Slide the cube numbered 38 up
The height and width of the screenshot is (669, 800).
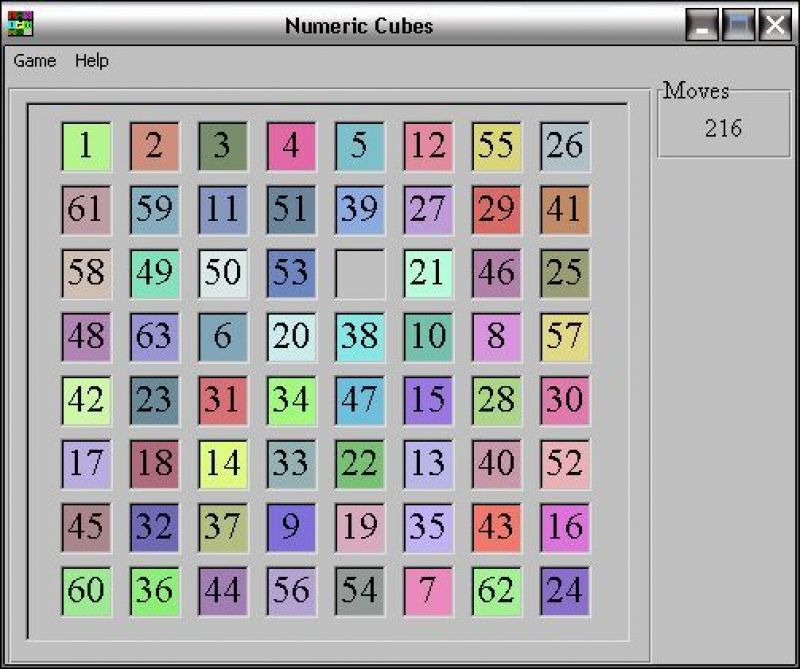click(360, 337)
